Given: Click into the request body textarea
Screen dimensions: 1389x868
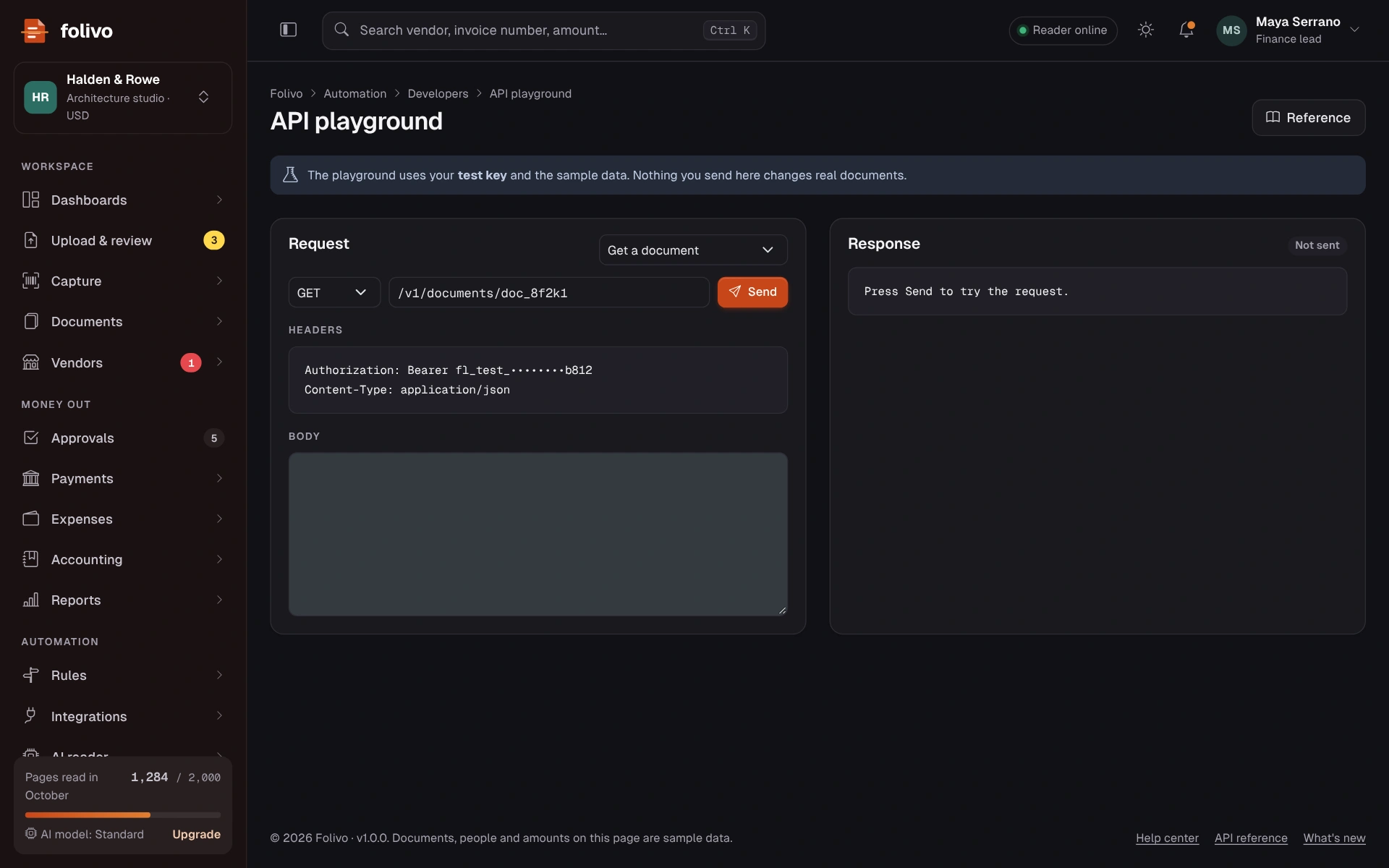Looking at the screenshot, I should (538, 534).
